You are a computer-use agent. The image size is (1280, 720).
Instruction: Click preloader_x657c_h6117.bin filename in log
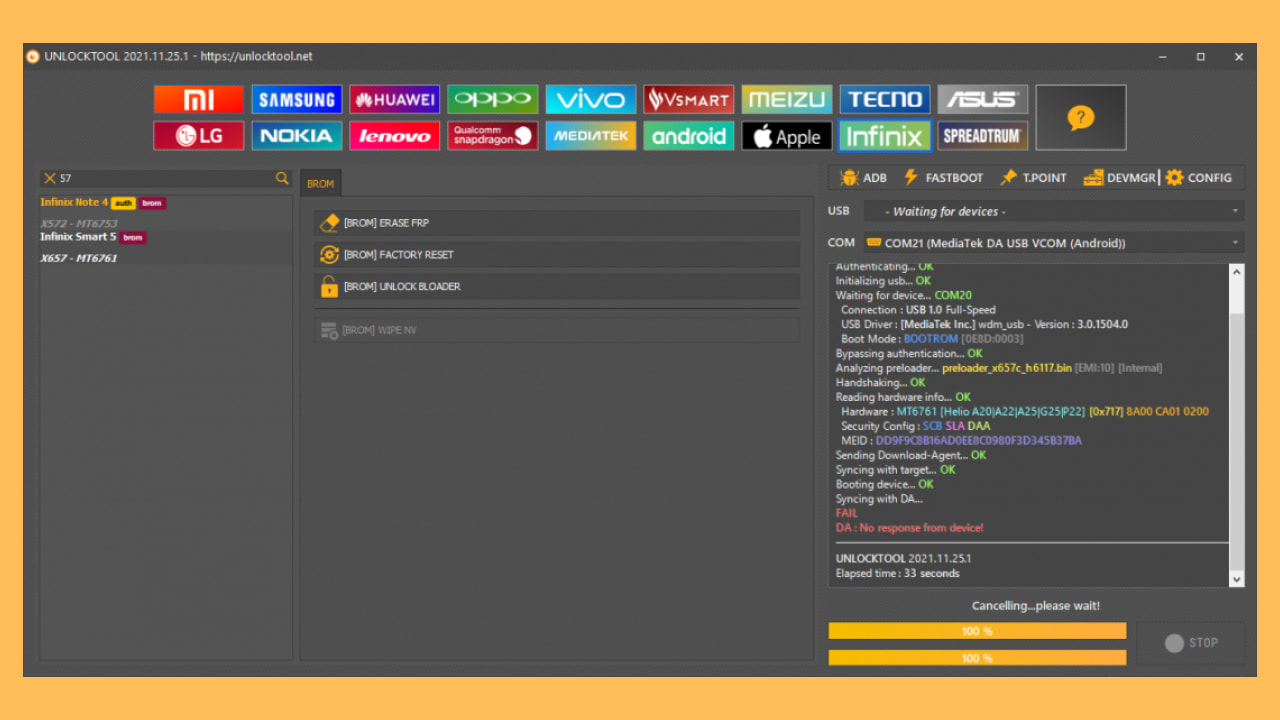[1006, 368]
